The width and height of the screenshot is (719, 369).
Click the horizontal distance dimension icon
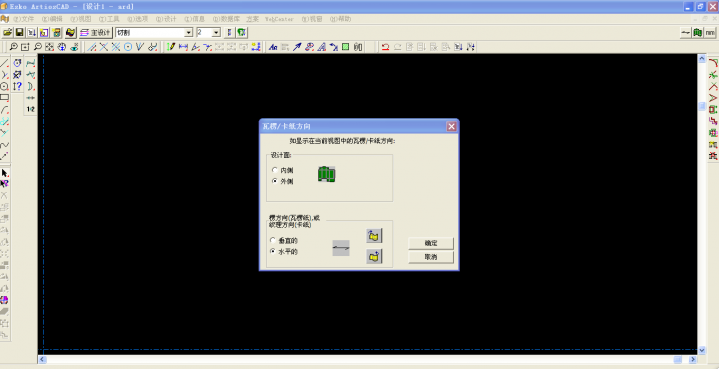click(x=183, y=47)
